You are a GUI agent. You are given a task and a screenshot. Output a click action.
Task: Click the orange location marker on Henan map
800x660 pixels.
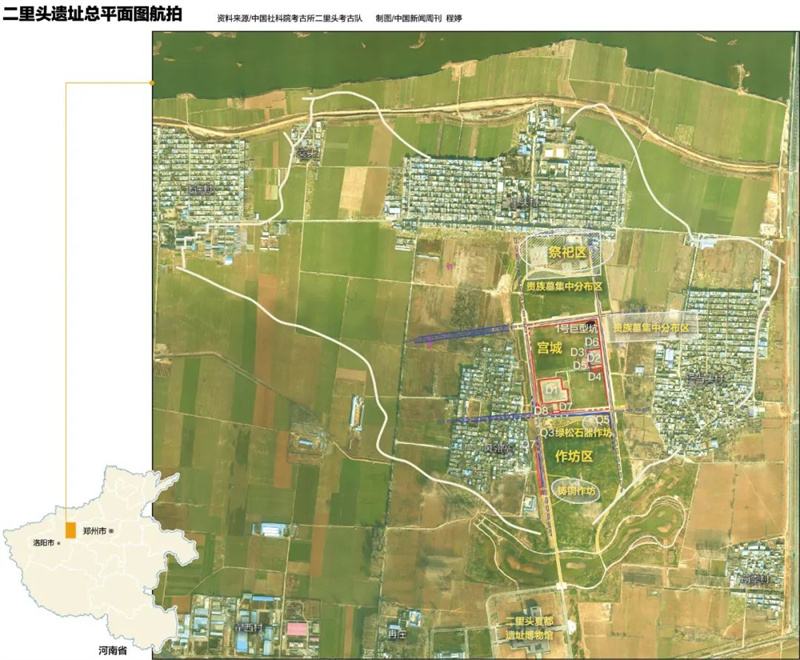pyautogui.click(x=70, y=530)
